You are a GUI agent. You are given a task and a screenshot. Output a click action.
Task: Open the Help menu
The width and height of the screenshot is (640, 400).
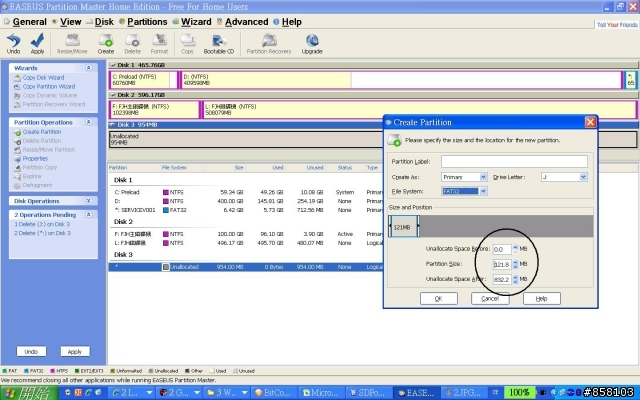[291, 22]
